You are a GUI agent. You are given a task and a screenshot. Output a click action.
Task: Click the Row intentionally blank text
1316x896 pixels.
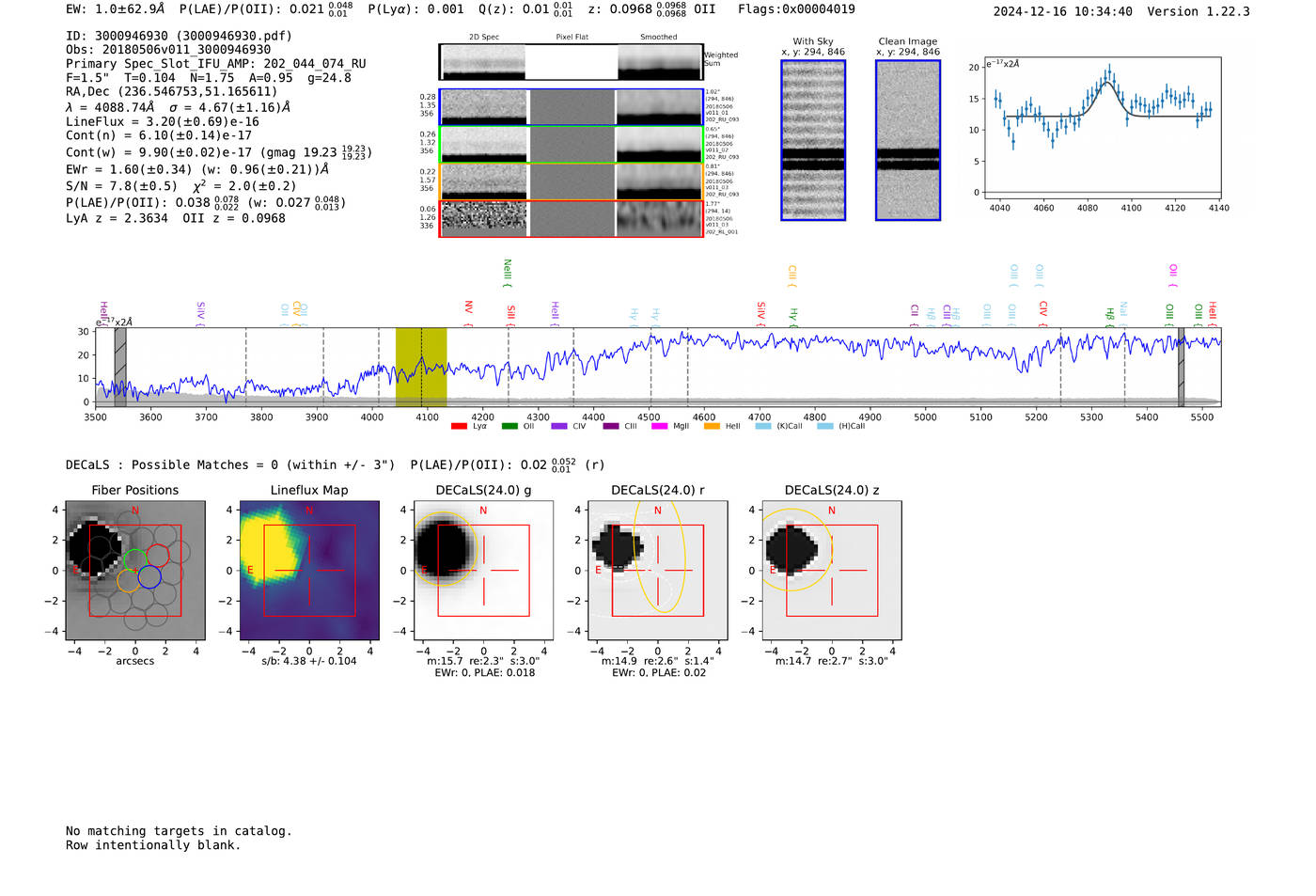153,845
